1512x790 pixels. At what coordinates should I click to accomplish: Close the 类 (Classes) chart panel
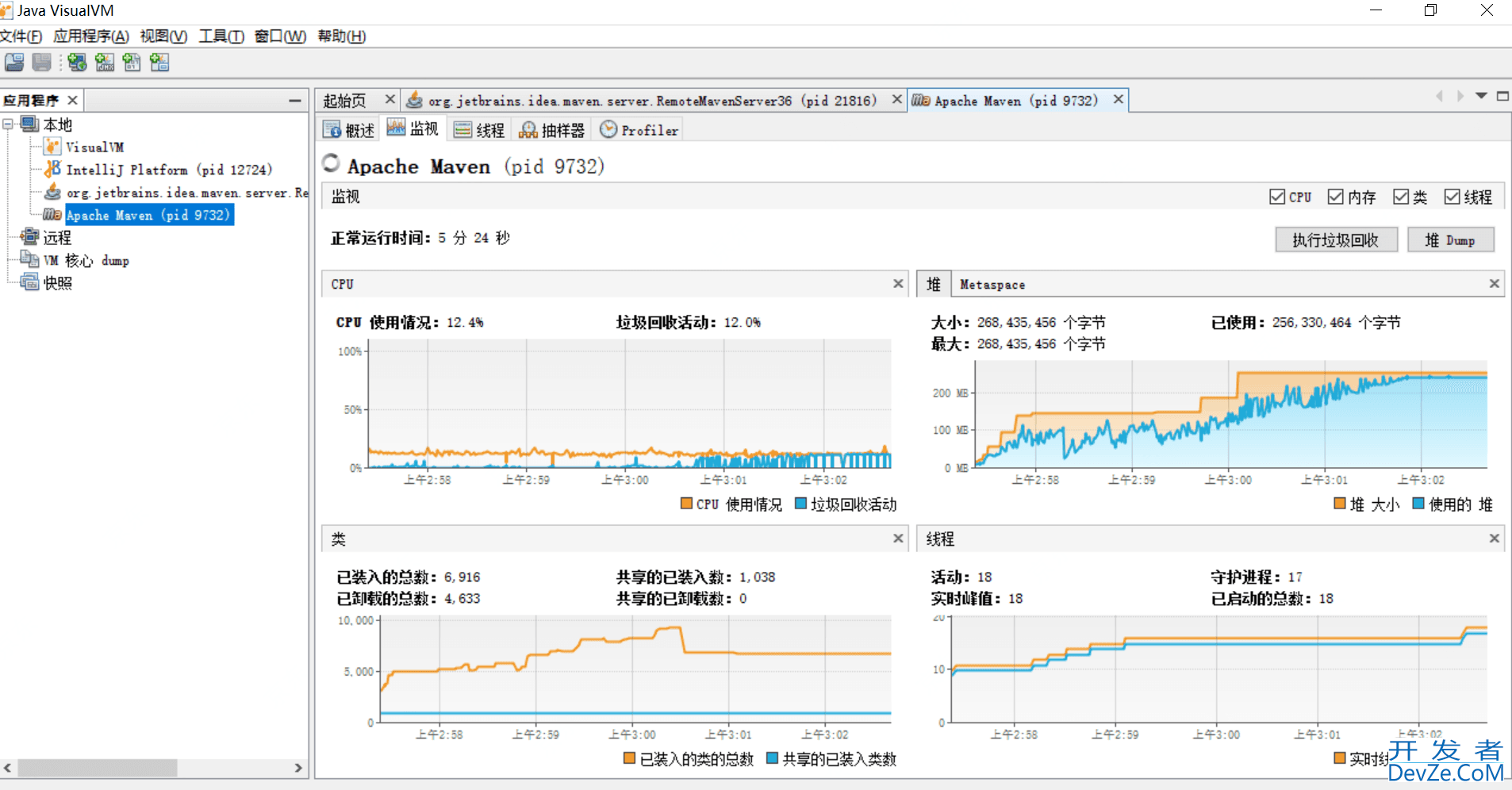[x=898, y=539]
